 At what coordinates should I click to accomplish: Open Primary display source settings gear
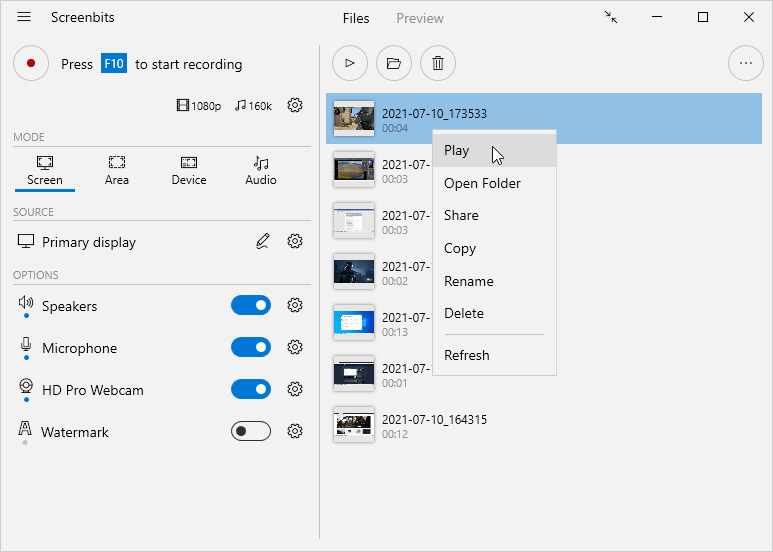pos(295,241)
